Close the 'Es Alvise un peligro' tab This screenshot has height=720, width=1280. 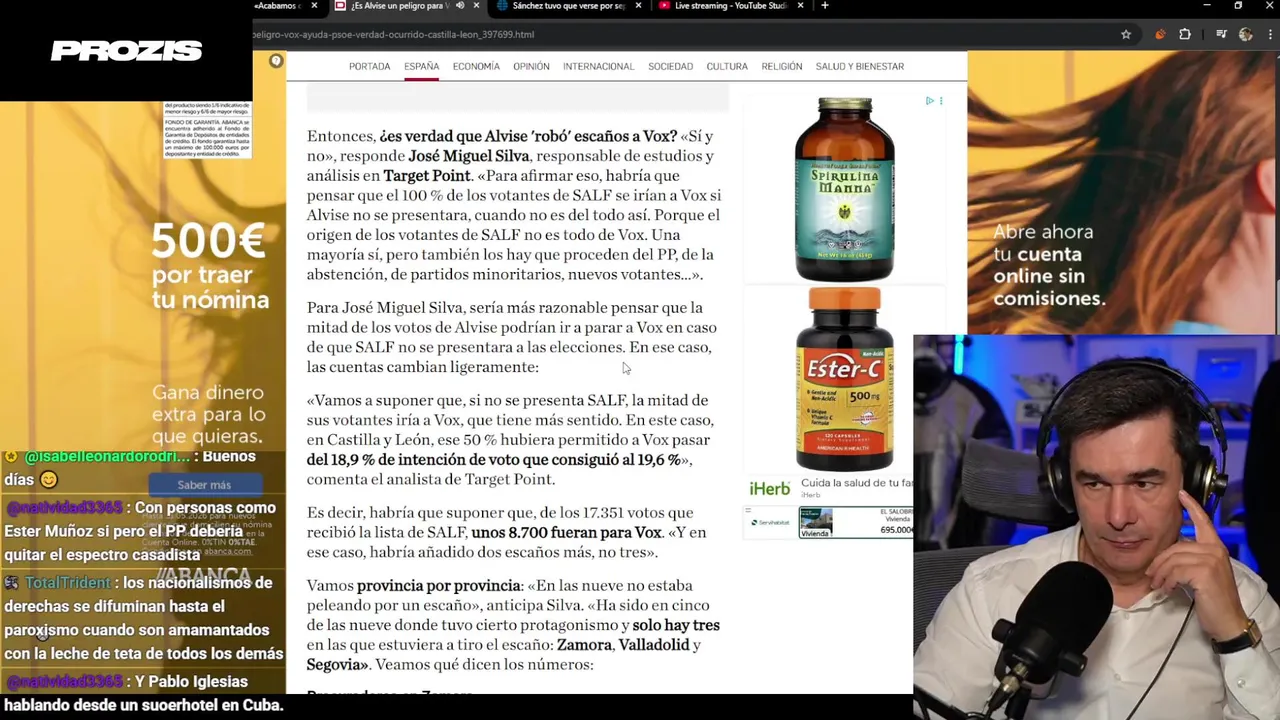(476, 6)
